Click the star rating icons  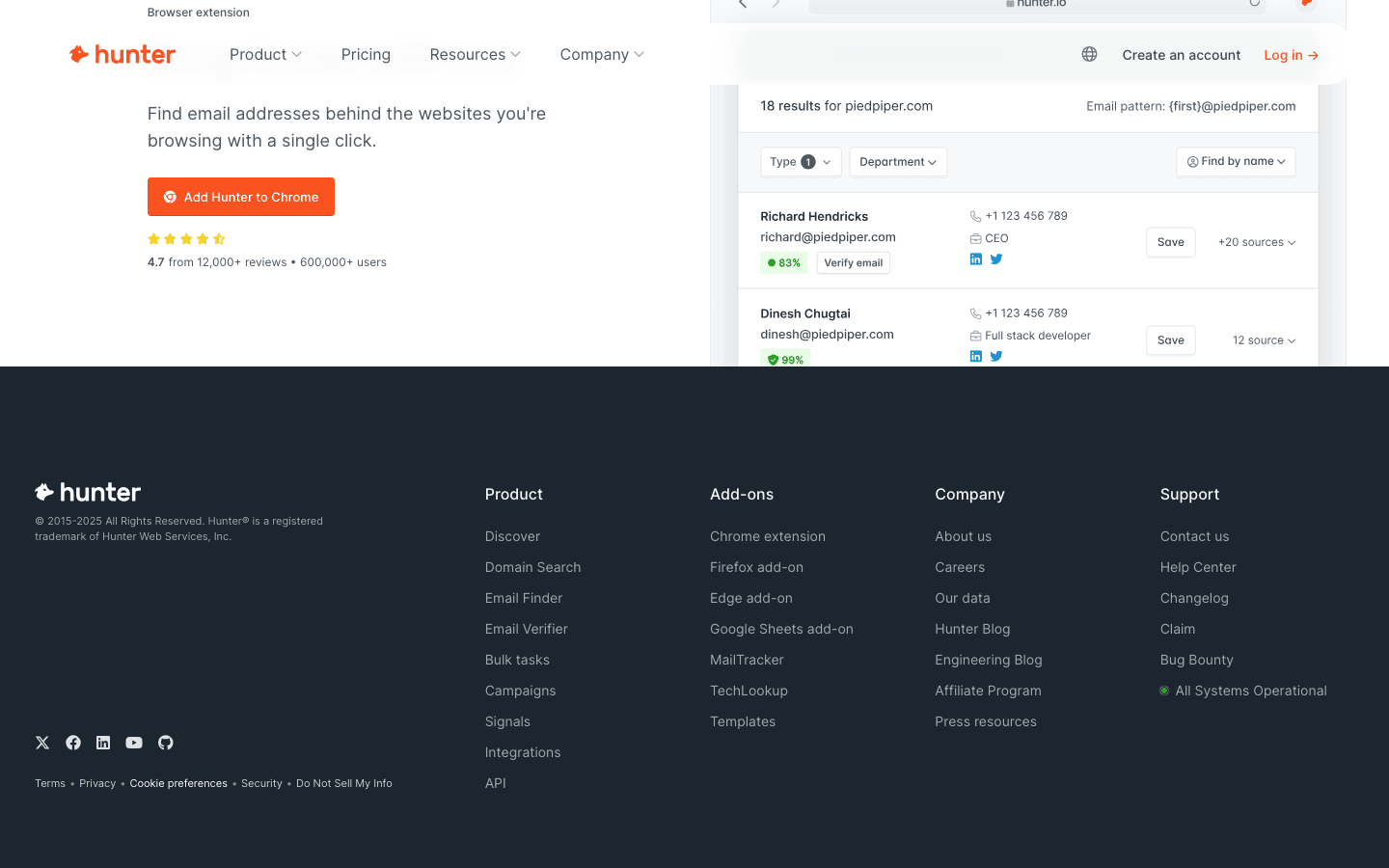(x=186, y=239)
